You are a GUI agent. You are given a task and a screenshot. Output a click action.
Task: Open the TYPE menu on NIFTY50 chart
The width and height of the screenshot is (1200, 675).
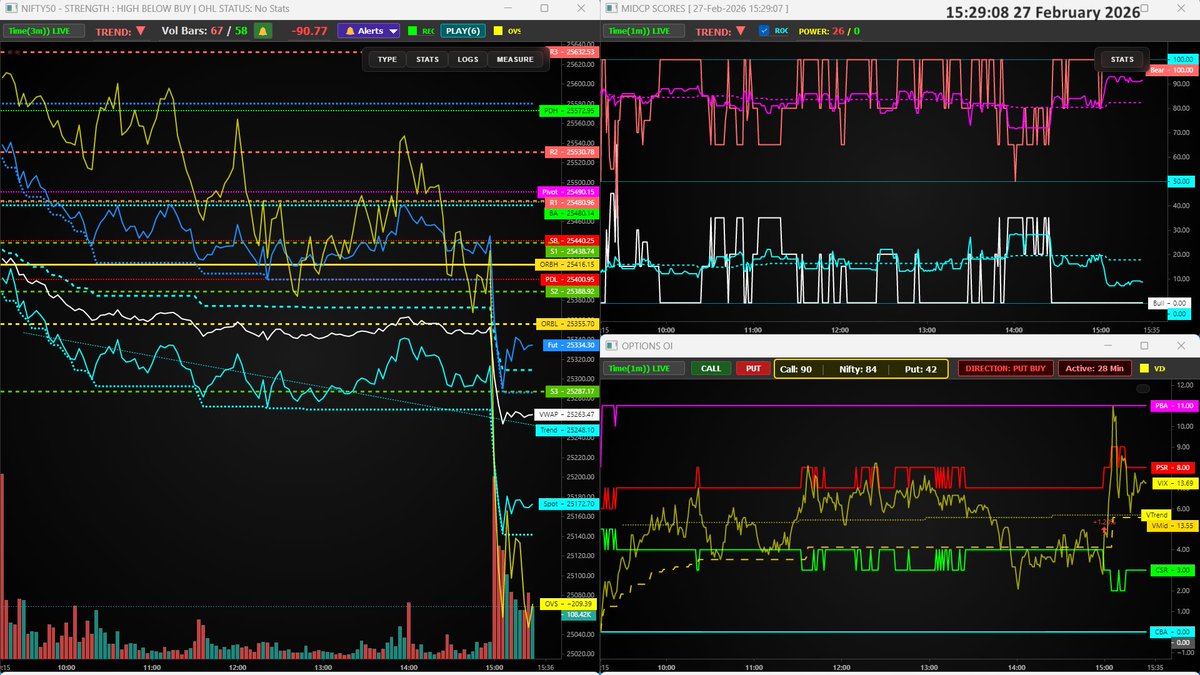click(387, 59)
